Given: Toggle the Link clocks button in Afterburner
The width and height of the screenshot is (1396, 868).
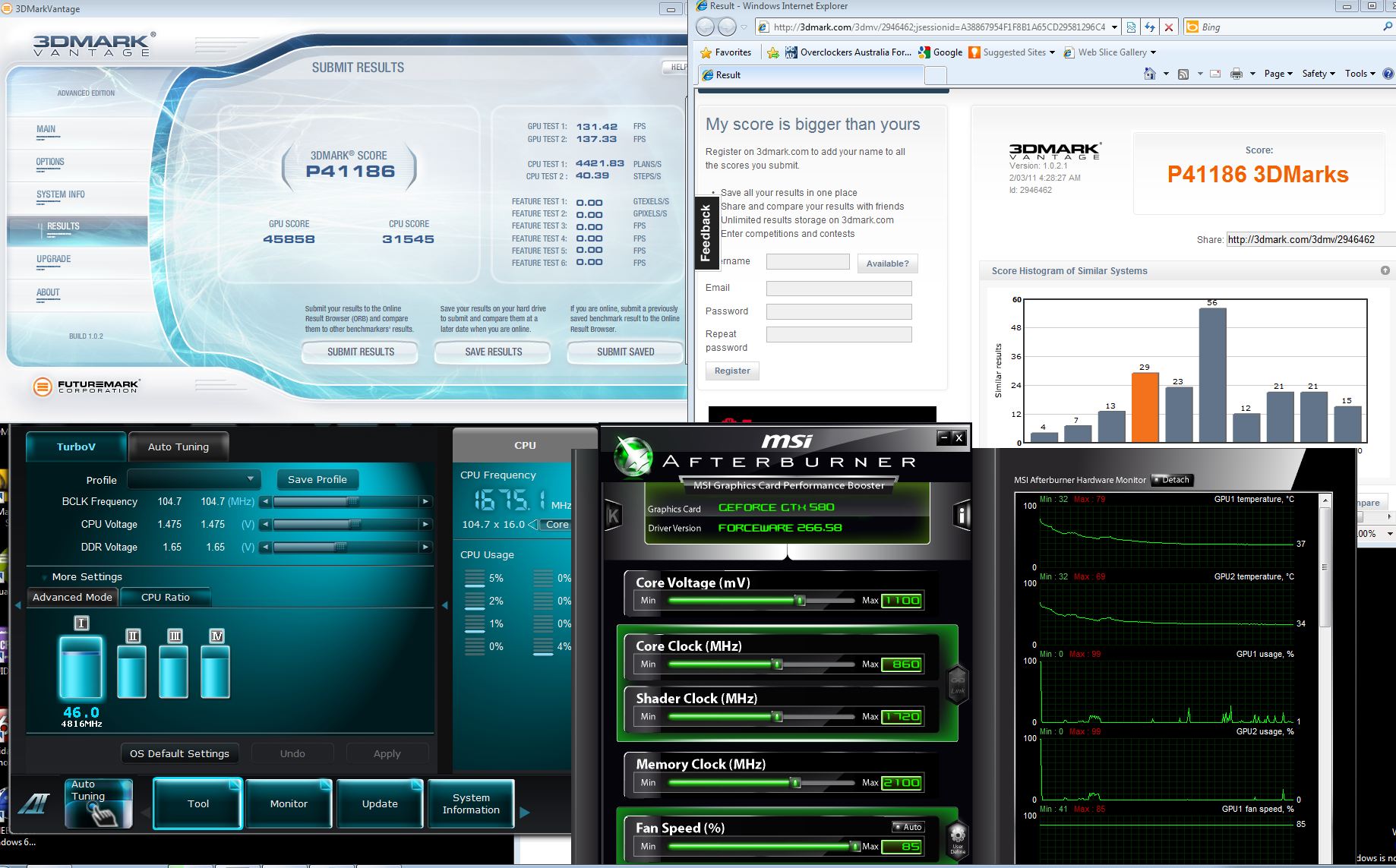Looking at the screenshot, I should pos(958,684).
